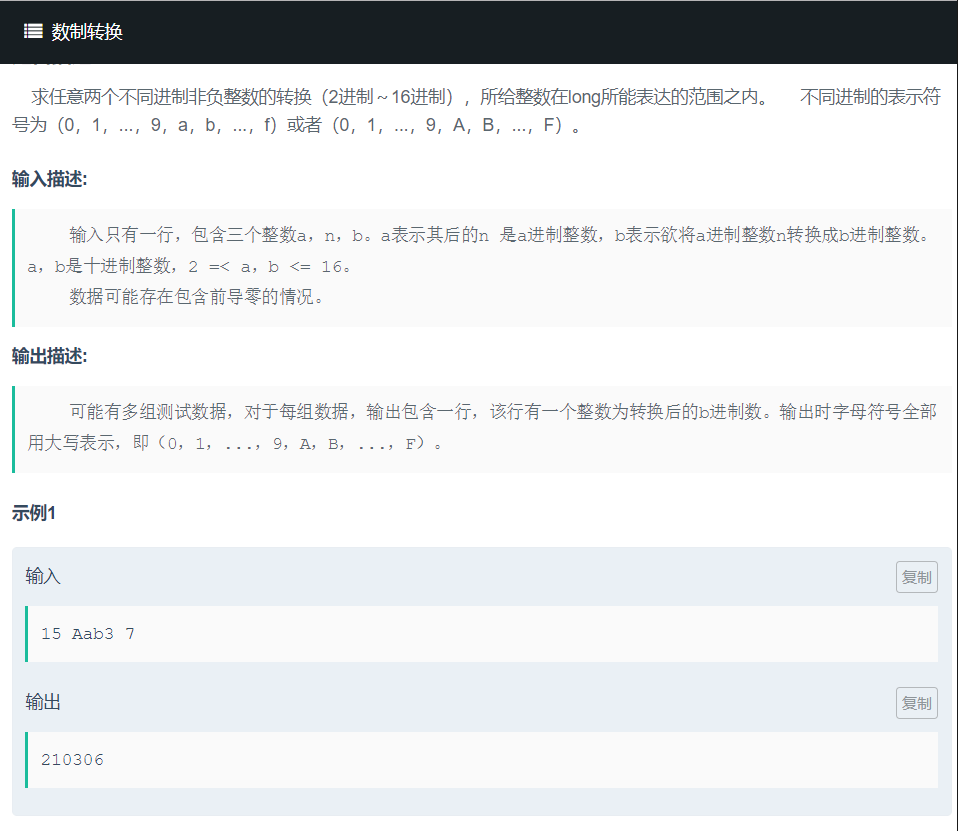Screen dimensions: 958x831
Task: Select the sample input text 15 Aab3 7
Action: pos(88,634)
